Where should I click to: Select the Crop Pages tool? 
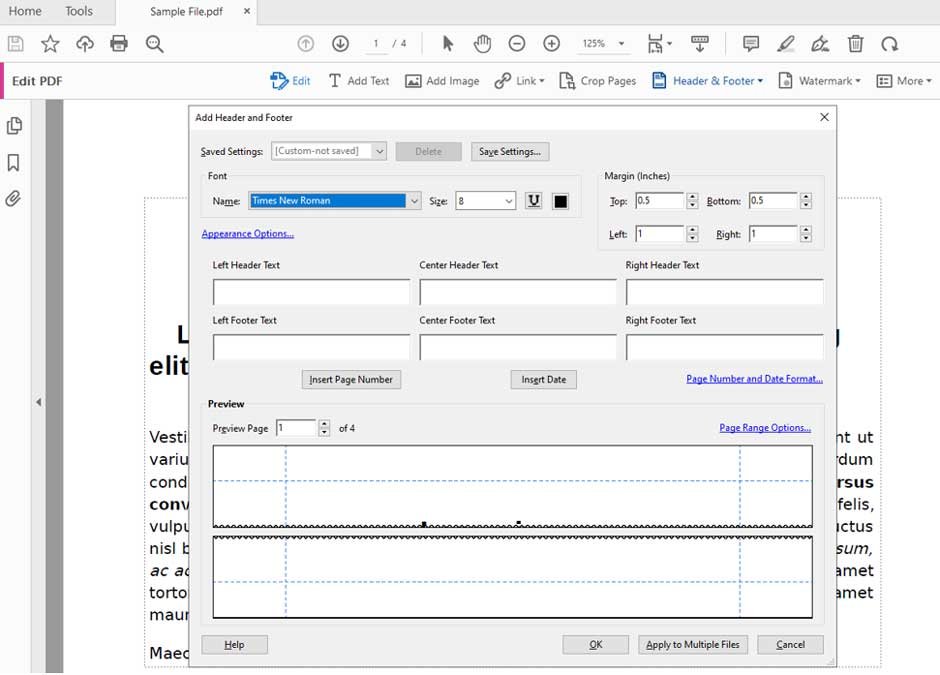pyautogui.click(x=597, y=80)
